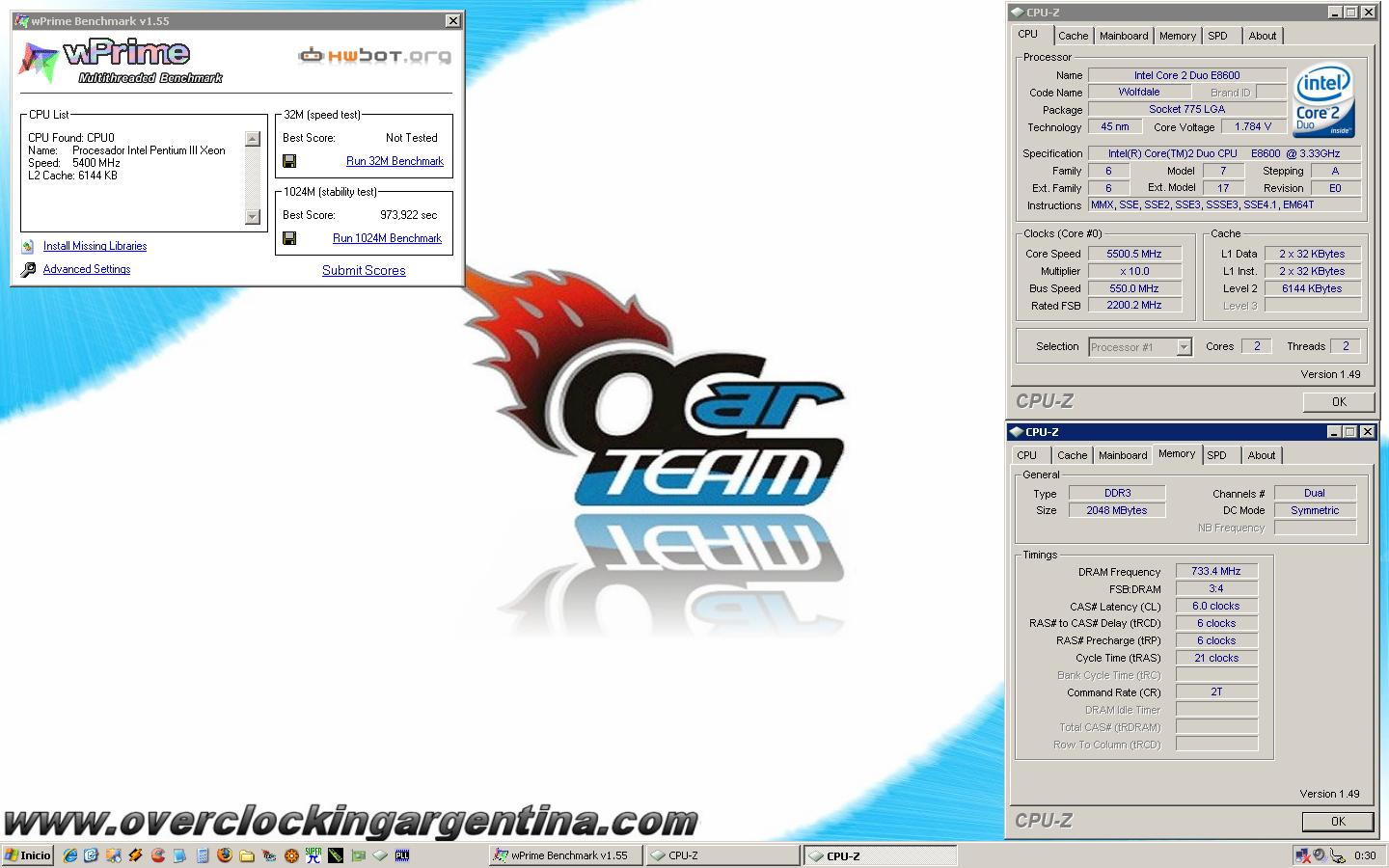Click the Intel Core 2 Duo logo
The image size is (1389, 868).
tap(1323, 100)
